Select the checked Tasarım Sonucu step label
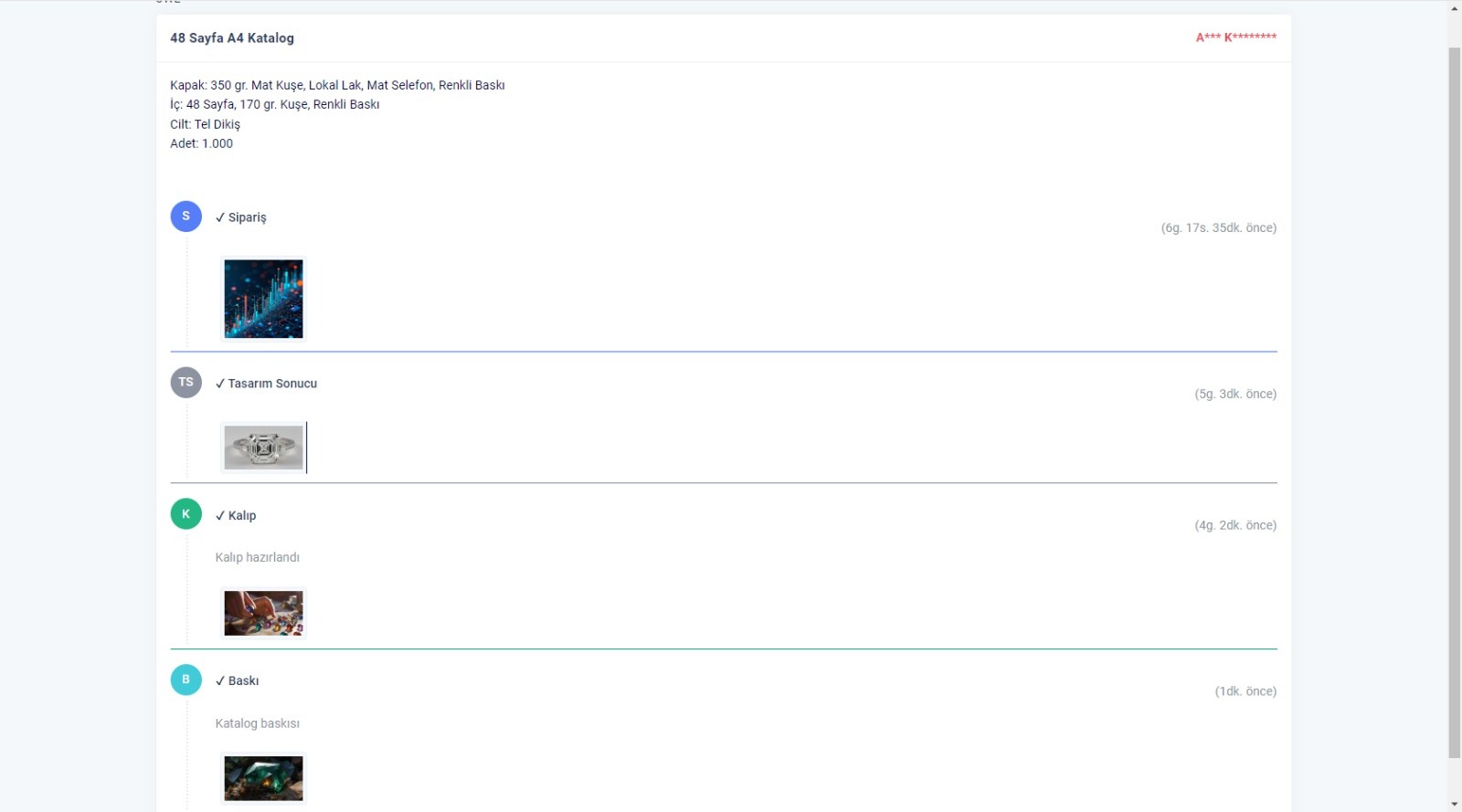The width and height of the screenshot is (1462, 812). (x=266, y=384)
